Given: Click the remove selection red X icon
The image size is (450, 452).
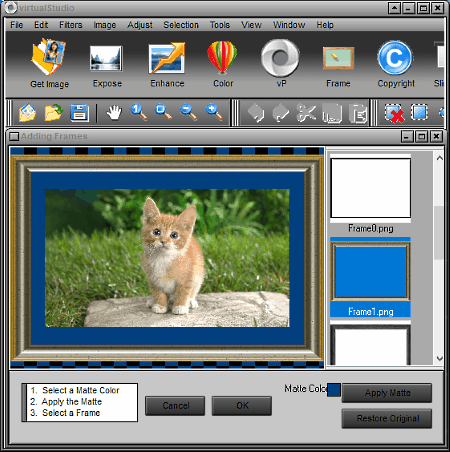Looking at the screenshot, I should pos(394,113).
